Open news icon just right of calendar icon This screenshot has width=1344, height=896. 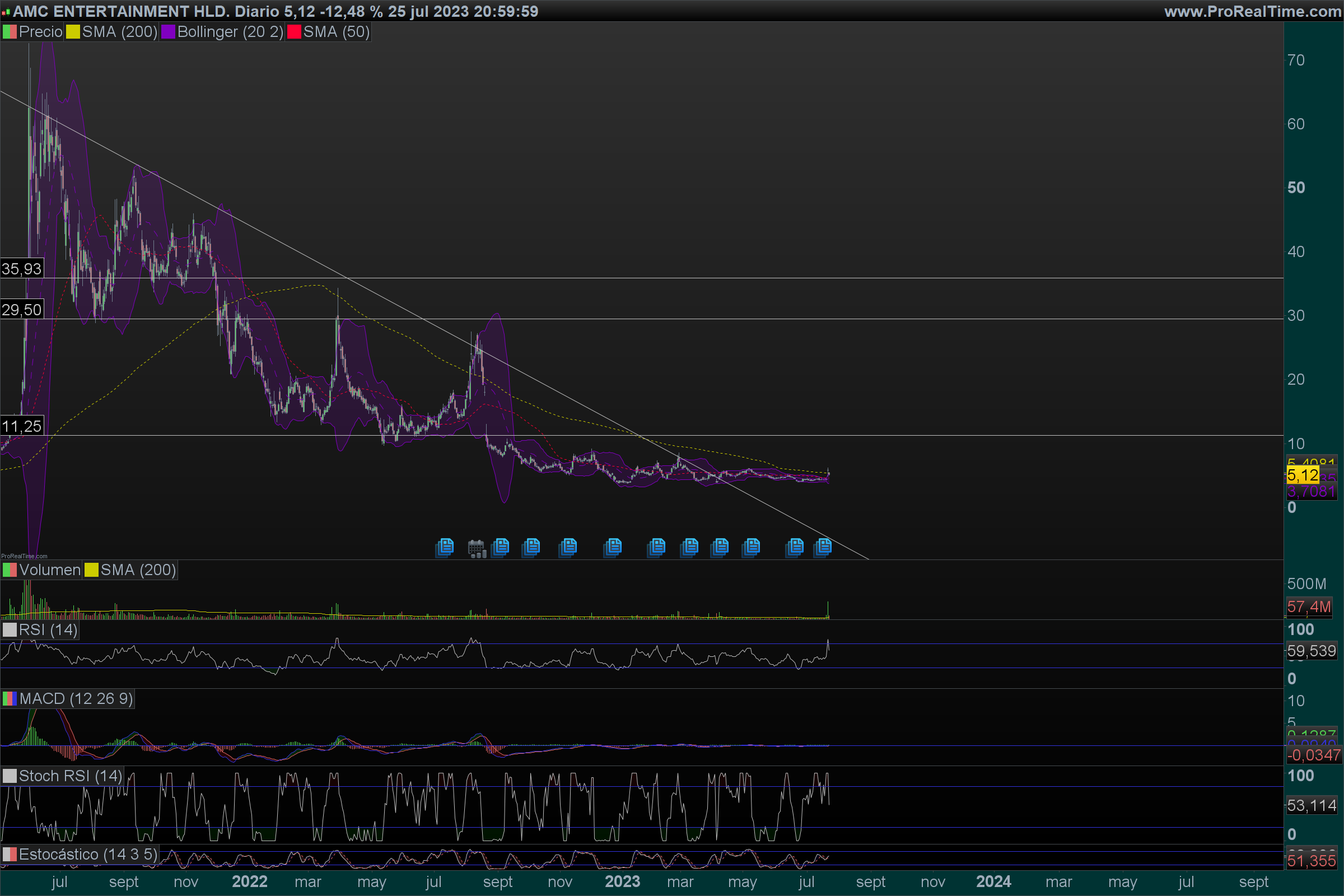501,547
